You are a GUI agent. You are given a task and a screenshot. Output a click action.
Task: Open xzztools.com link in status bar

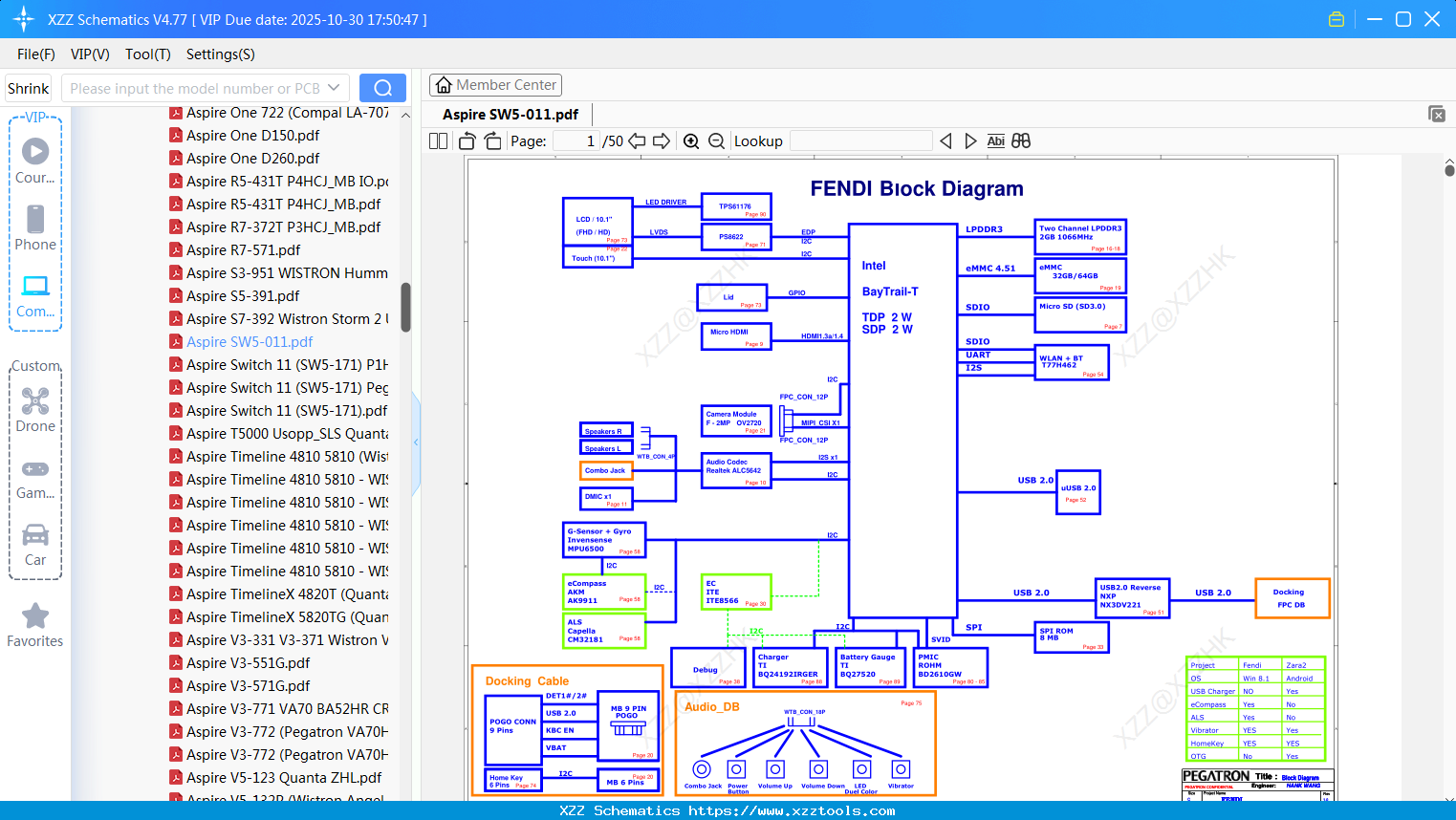792,810
